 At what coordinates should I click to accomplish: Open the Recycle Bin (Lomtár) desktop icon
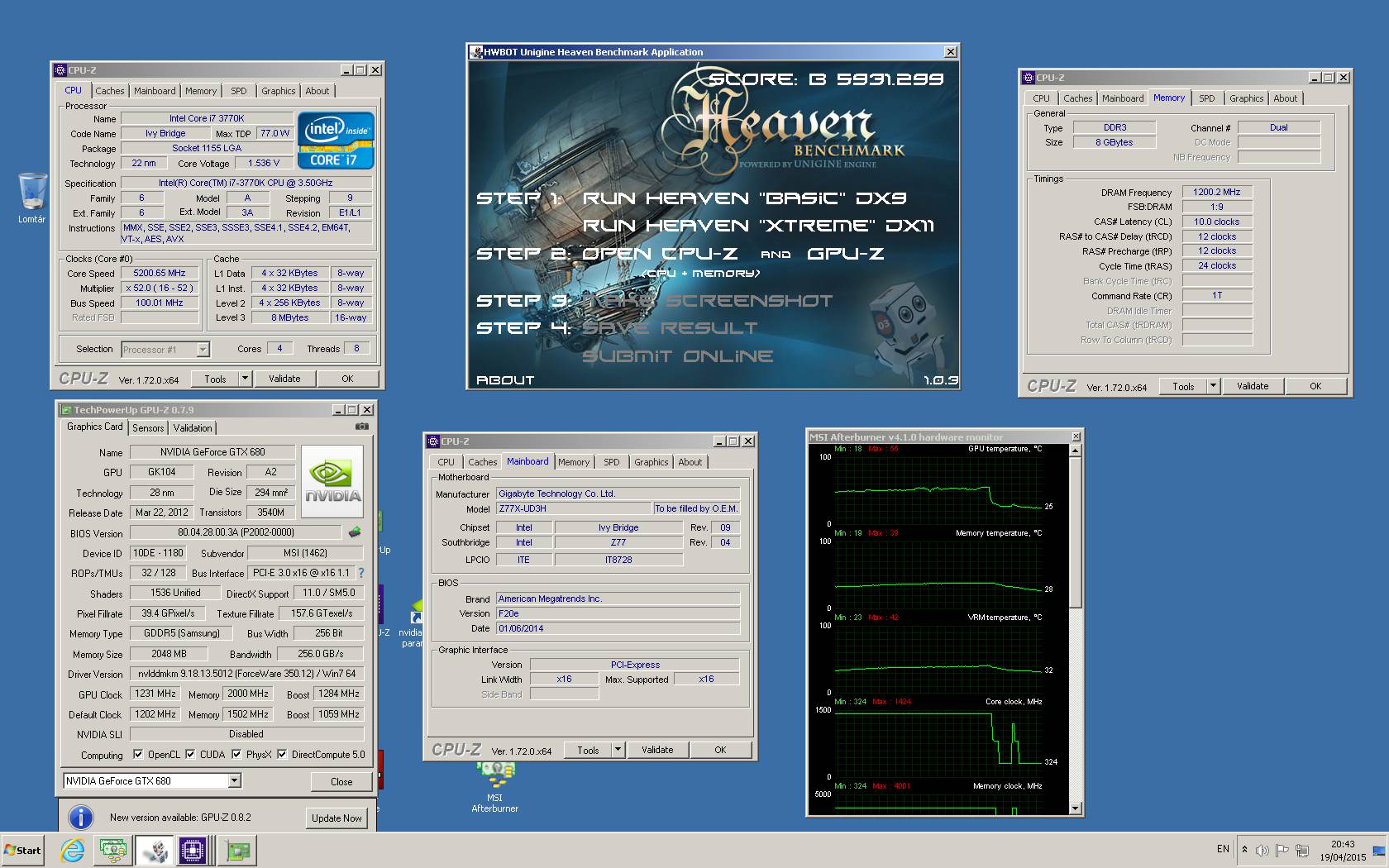pyautogui.click(x=32, y=197)
